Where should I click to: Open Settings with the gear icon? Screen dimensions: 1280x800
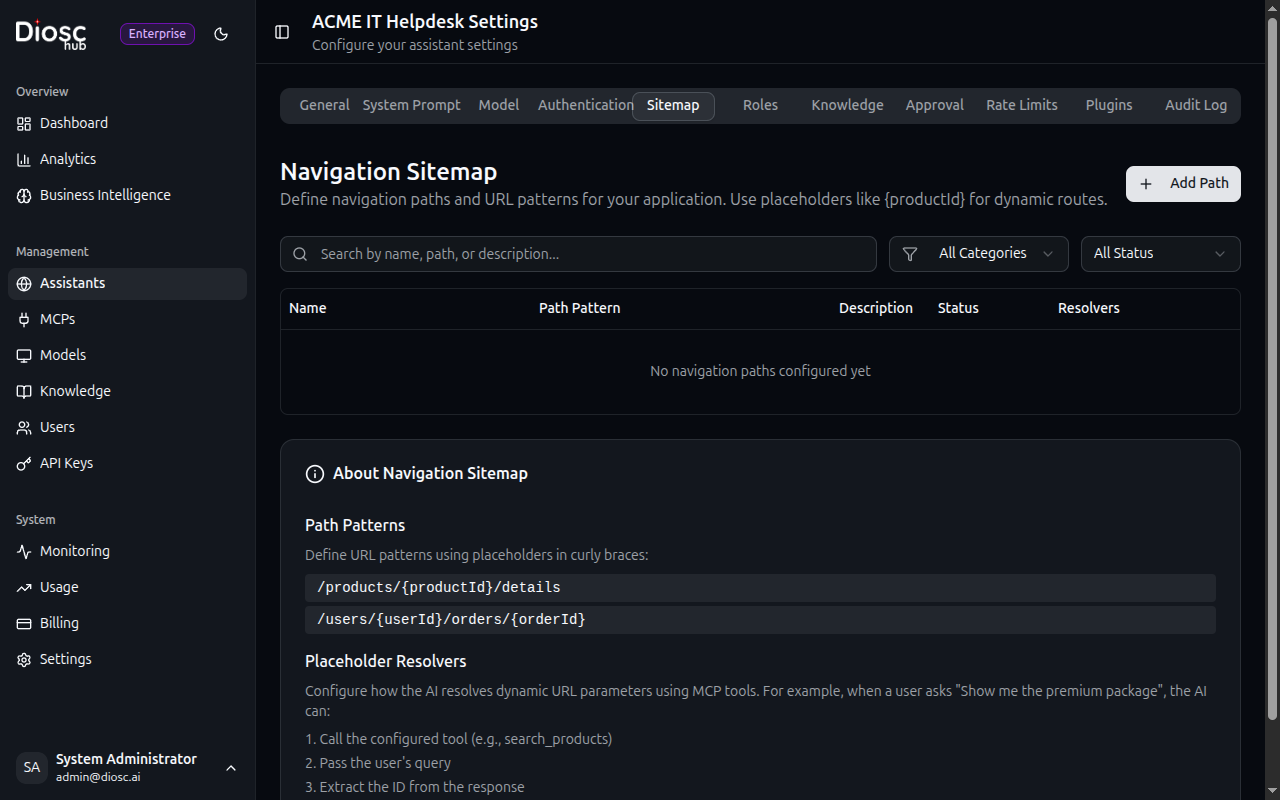(24, 658)
